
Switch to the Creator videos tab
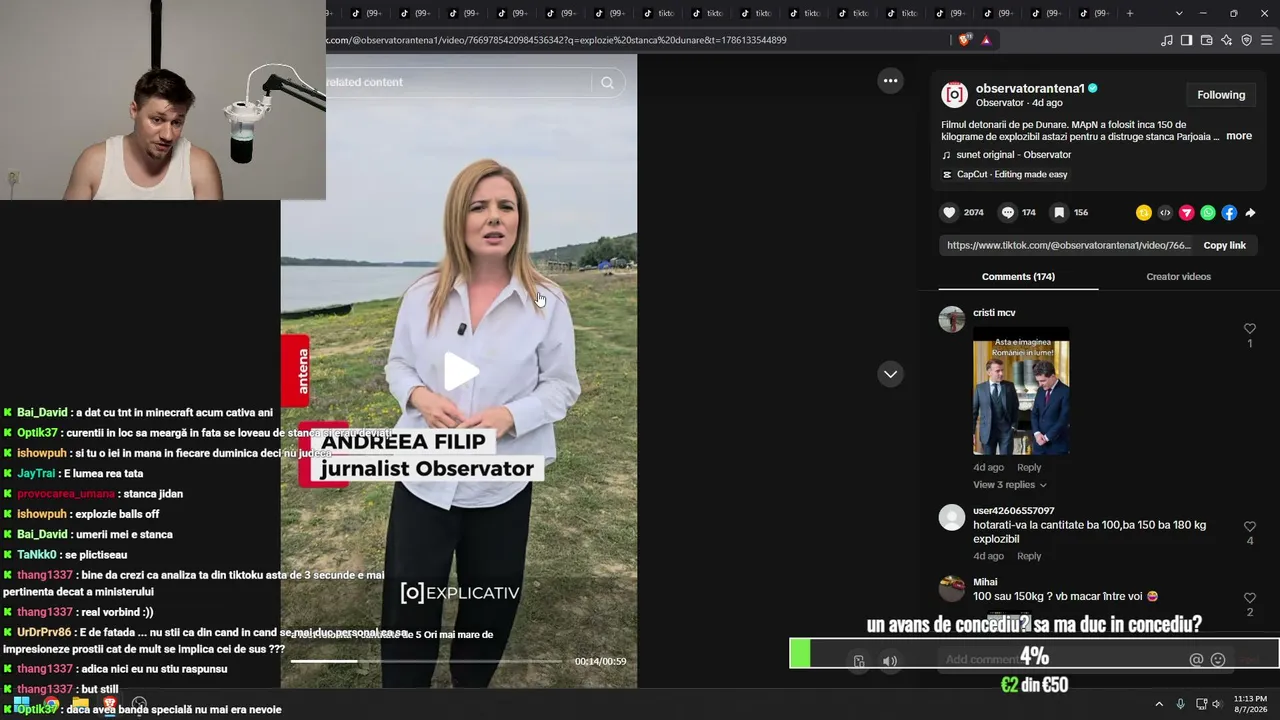click(x=1178, y=277)
